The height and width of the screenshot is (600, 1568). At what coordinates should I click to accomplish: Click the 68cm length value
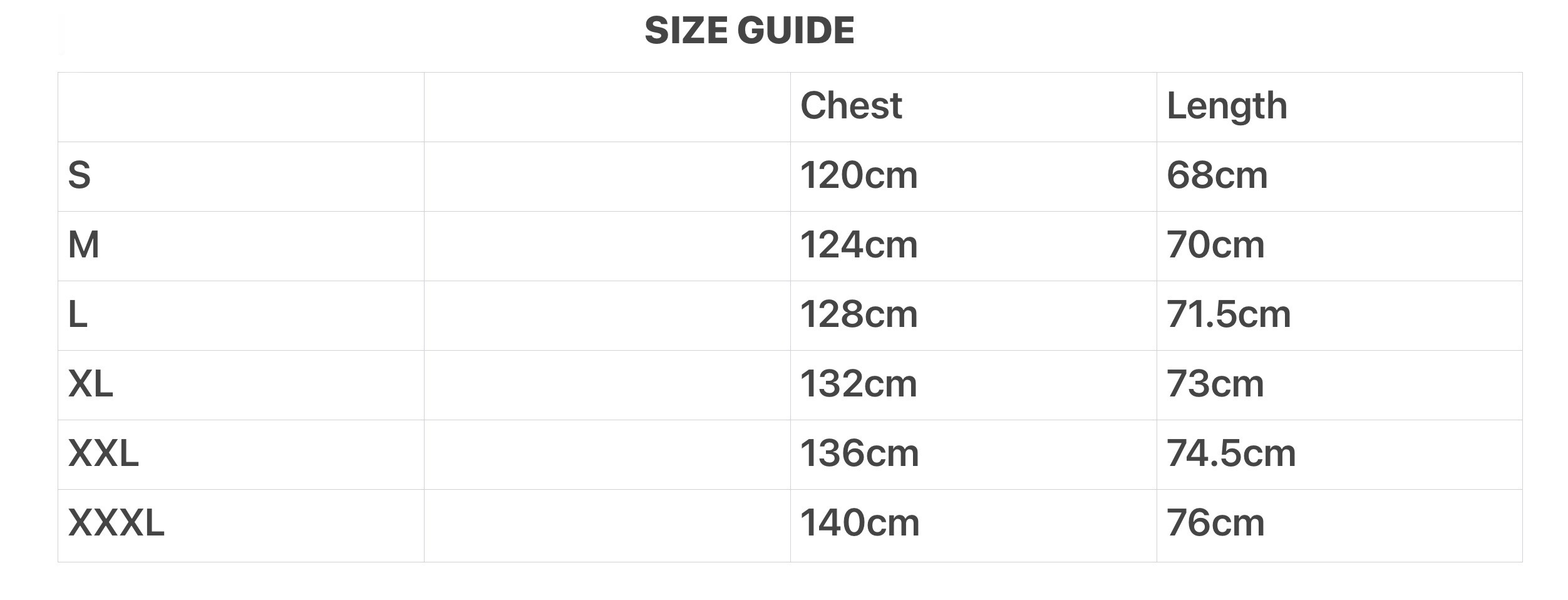[x=1217, y=175]
